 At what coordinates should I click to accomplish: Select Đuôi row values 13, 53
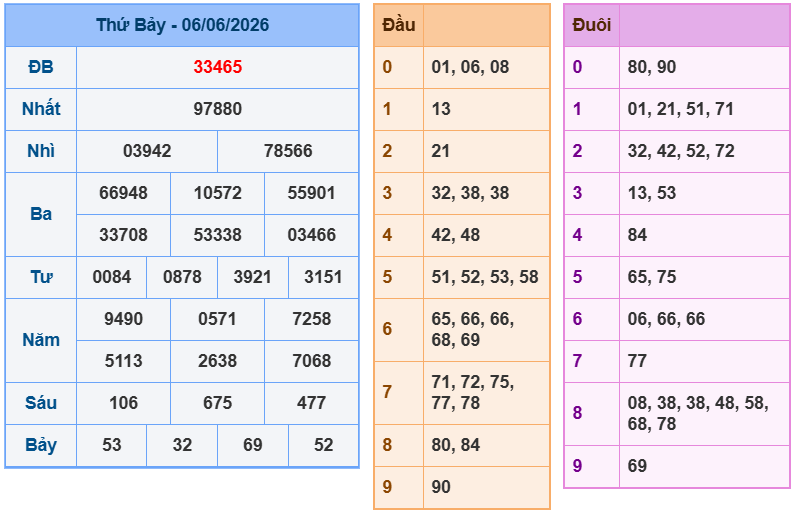coord(652,193)
